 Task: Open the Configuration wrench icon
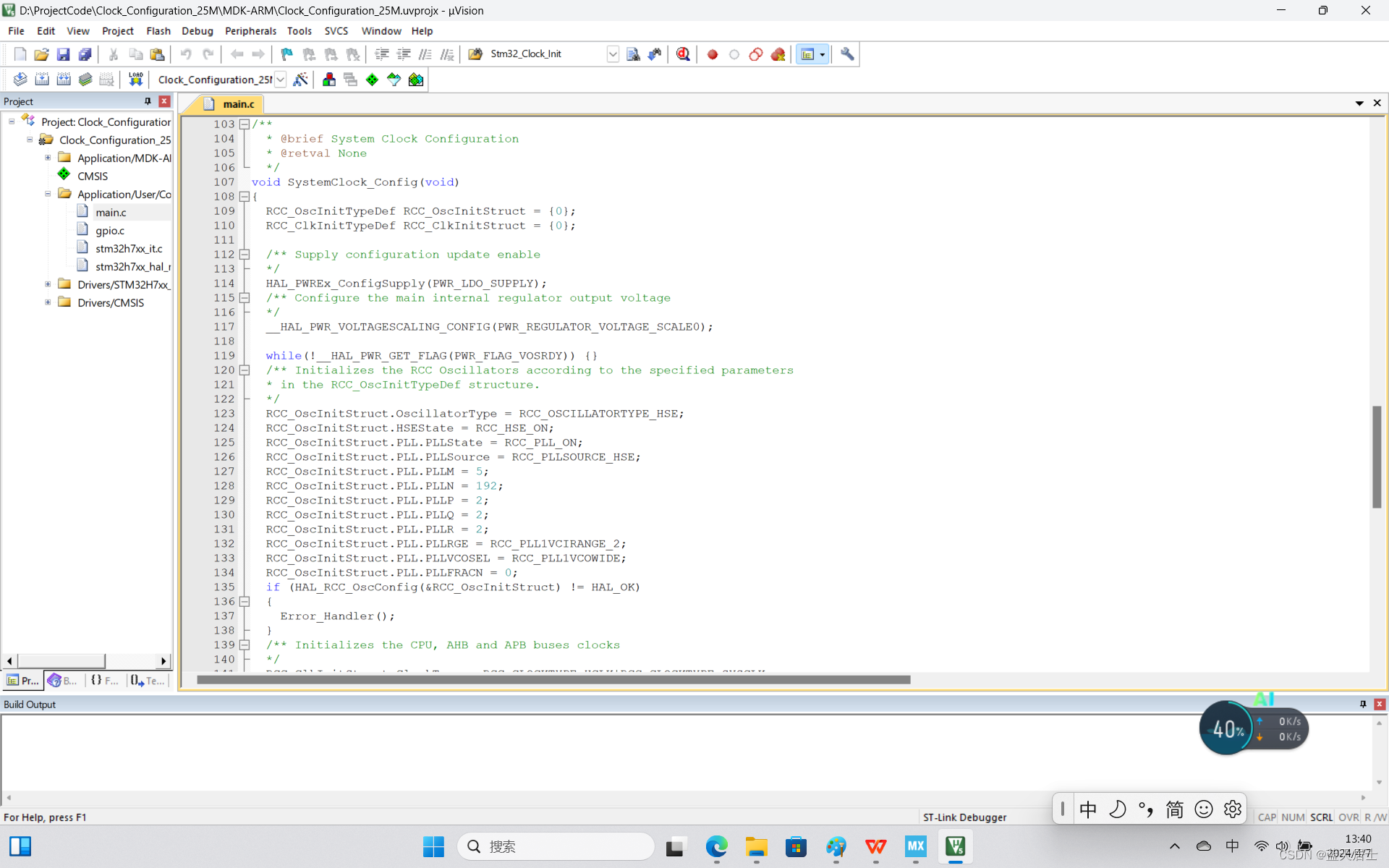click(847, 54)
